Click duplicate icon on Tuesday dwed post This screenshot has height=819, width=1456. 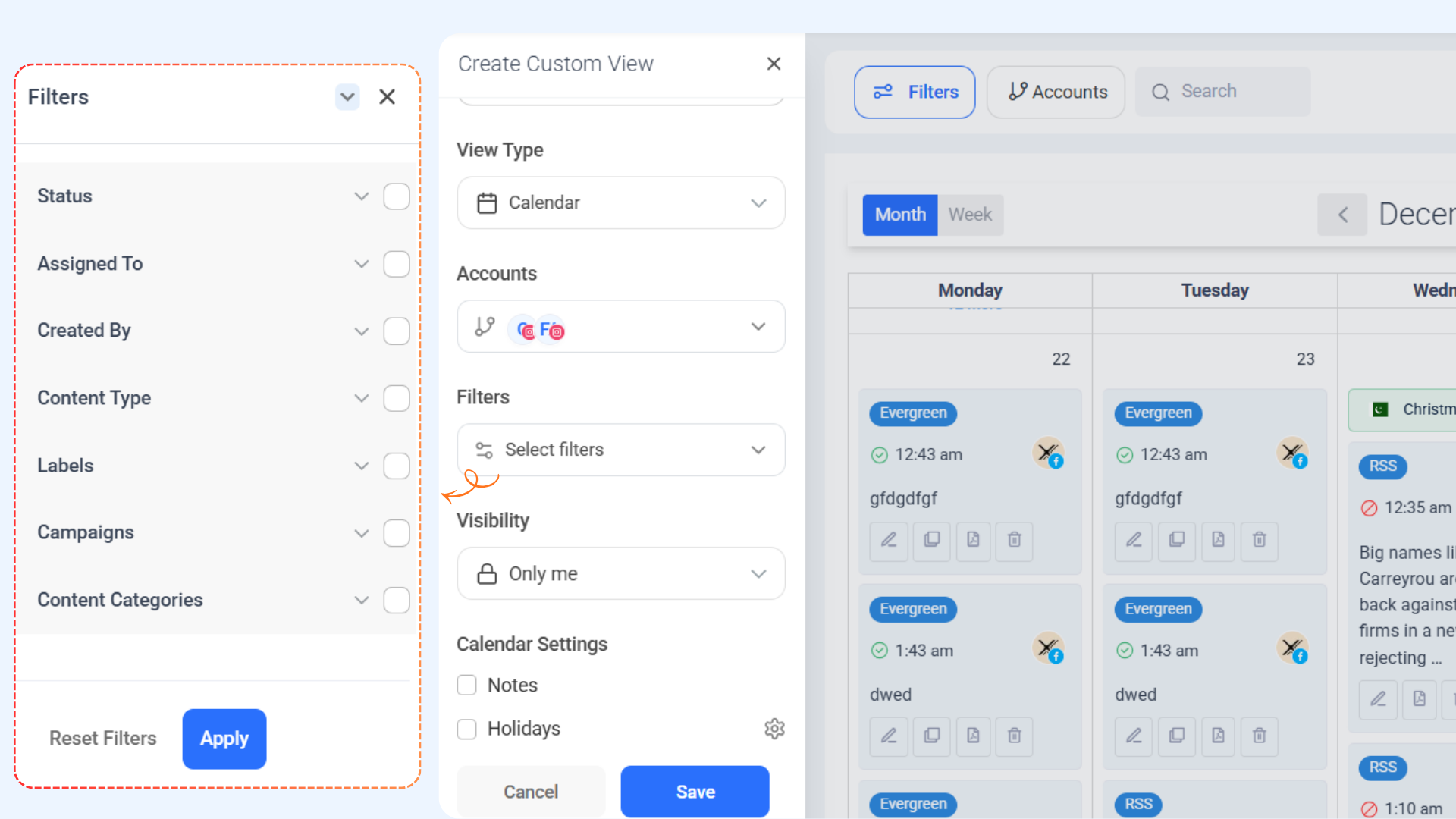click(1177, 736)
